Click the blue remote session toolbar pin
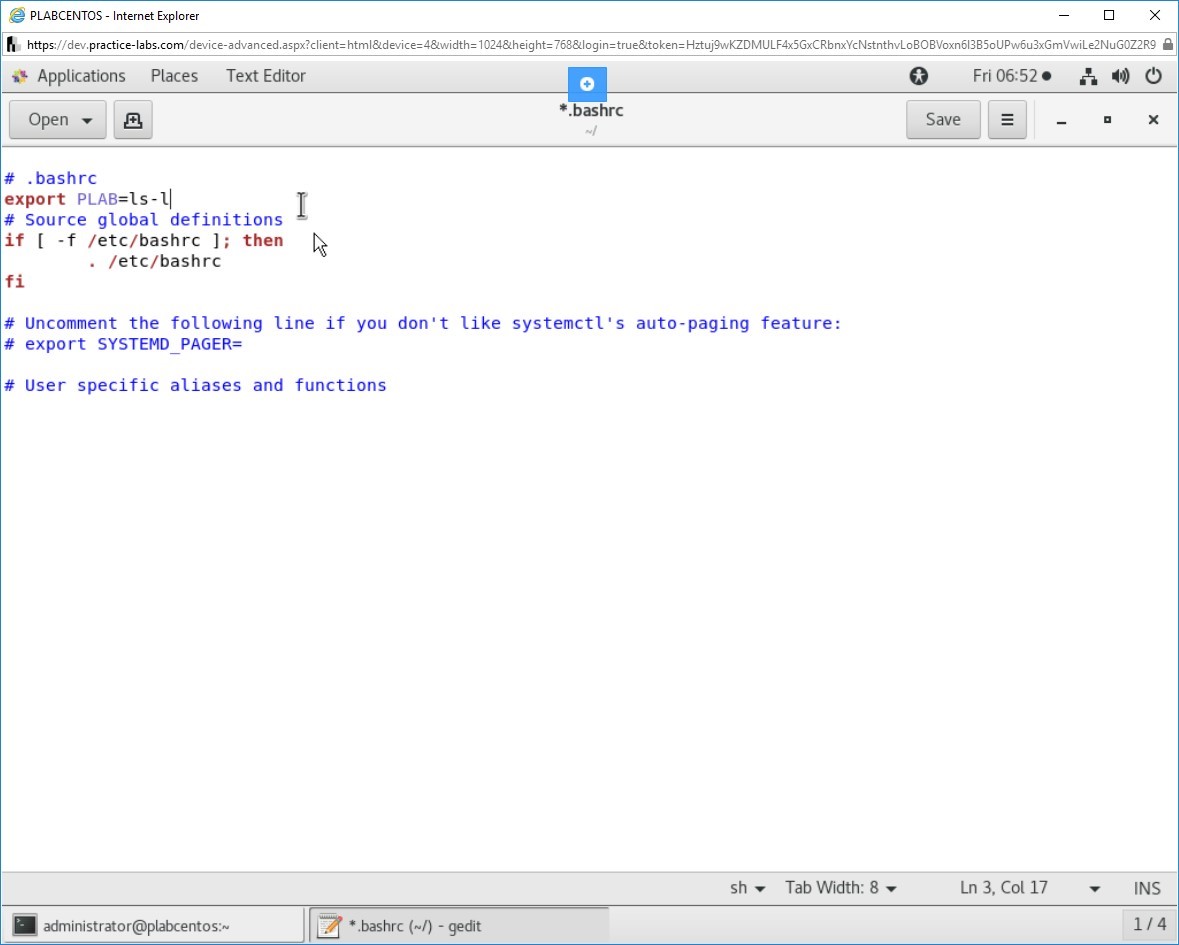Image resolution: width=1179 pixels, height=945 pixels. point(587,84)
